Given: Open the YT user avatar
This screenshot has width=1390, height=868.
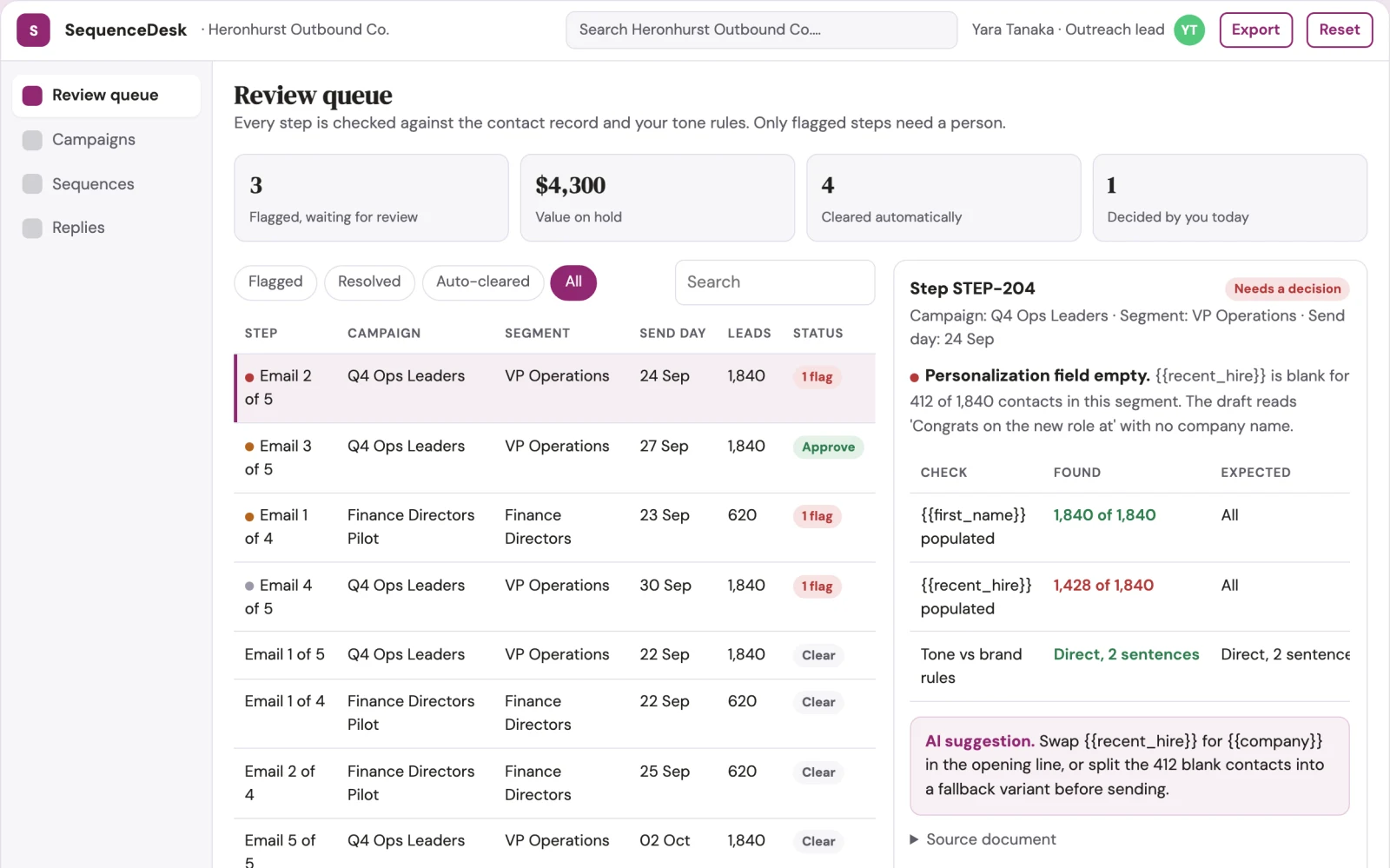Looking at the screenshot, I should coord(1189,30).
